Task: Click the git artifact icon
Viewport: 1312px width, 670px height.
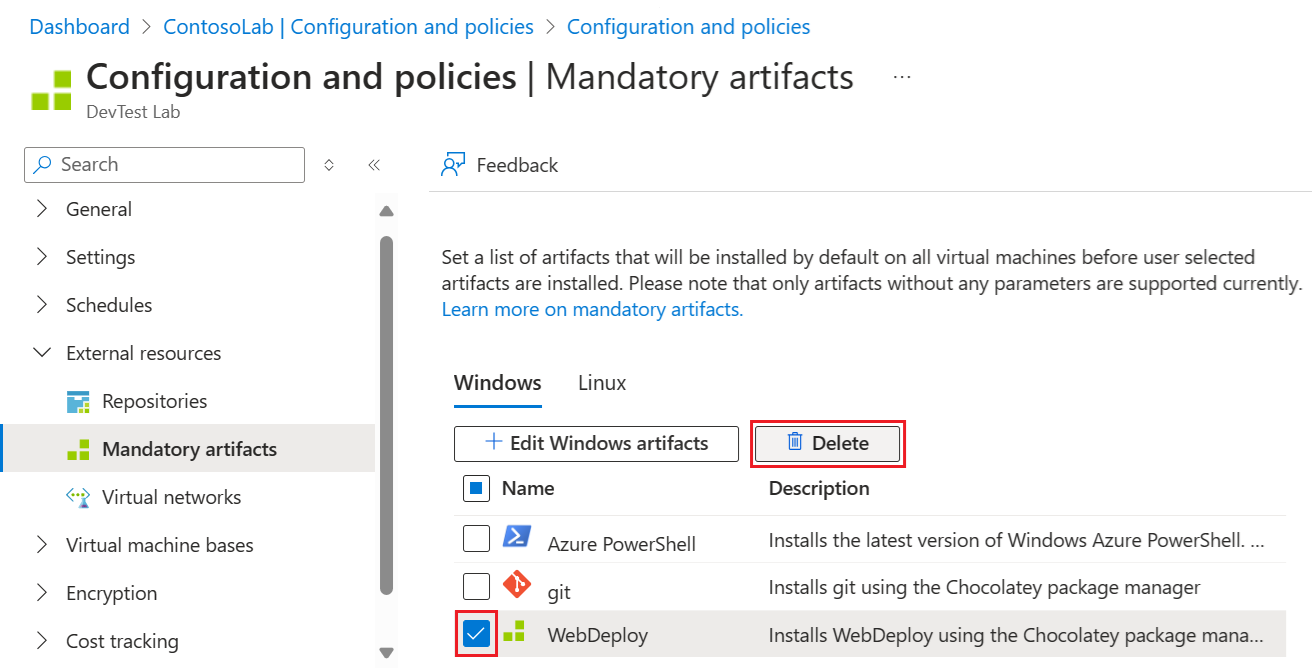Action: click(x=516, y=585)
